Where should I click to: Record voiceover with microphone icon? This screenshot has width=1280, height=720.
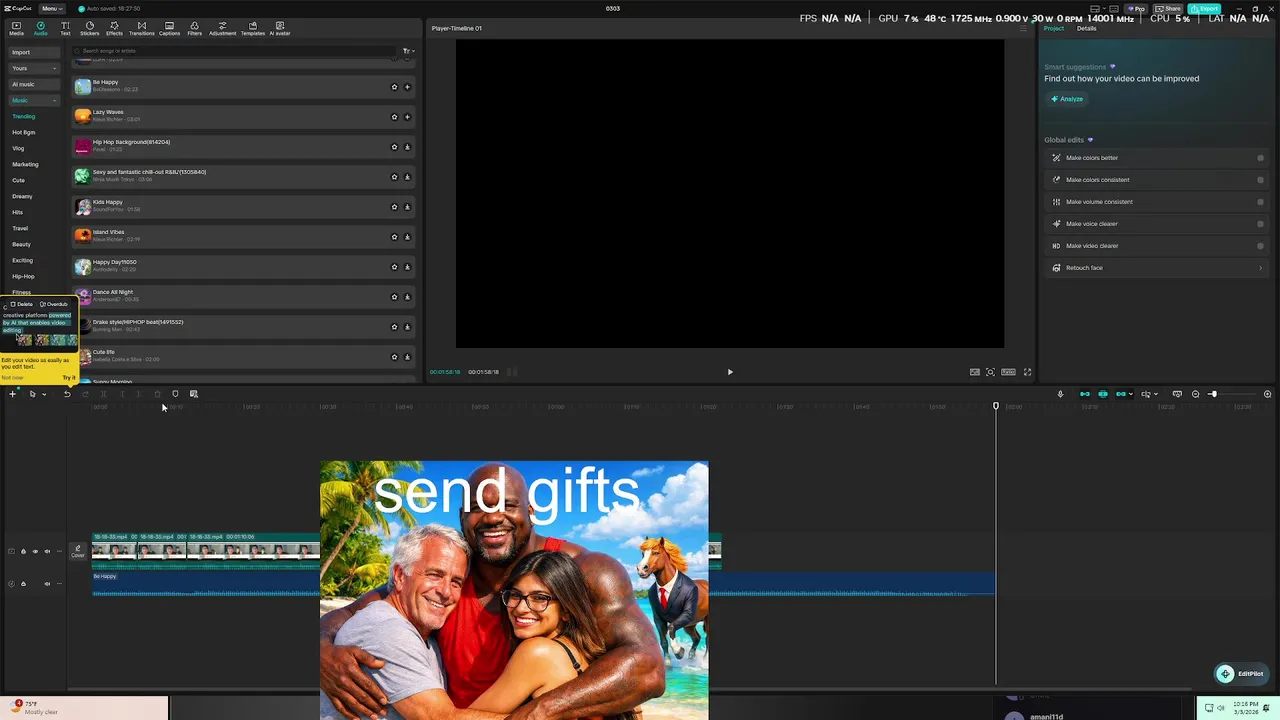pyautogui.click(x=1060, y=394)
